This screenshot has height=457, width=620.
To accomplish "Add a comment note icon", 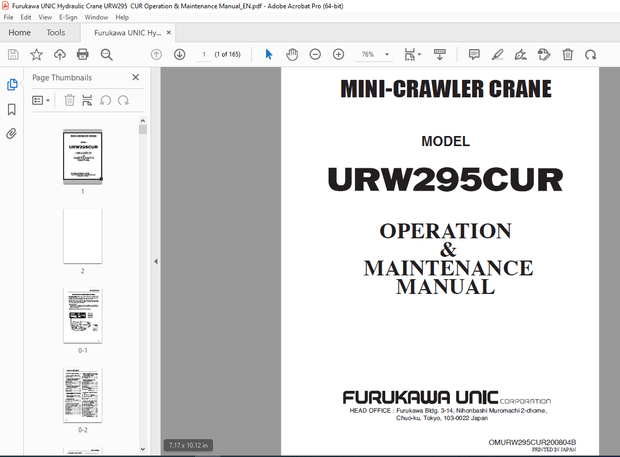I will (474, 55).
